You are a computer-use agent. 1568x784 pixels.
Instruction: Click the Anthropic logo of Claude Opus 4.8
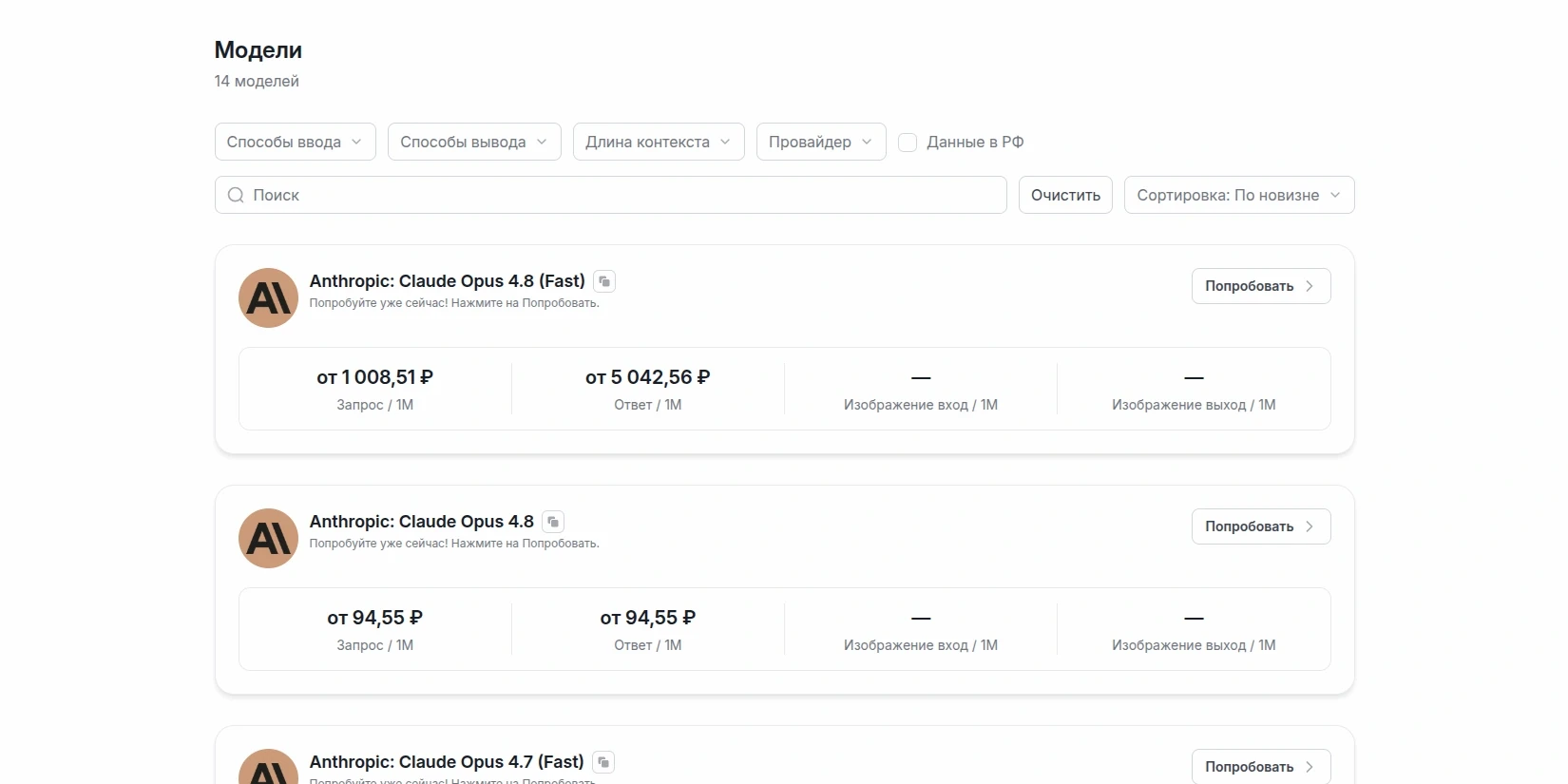pyautogui.click(x=268, y=538)
